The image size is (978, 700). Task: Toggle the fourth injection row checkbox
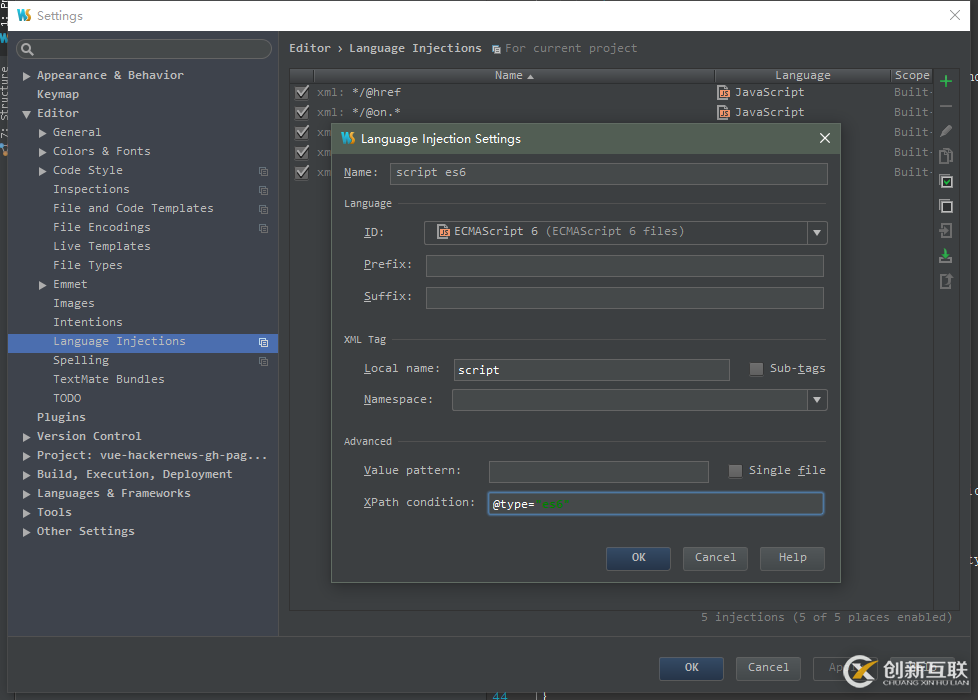coord(302,152)
